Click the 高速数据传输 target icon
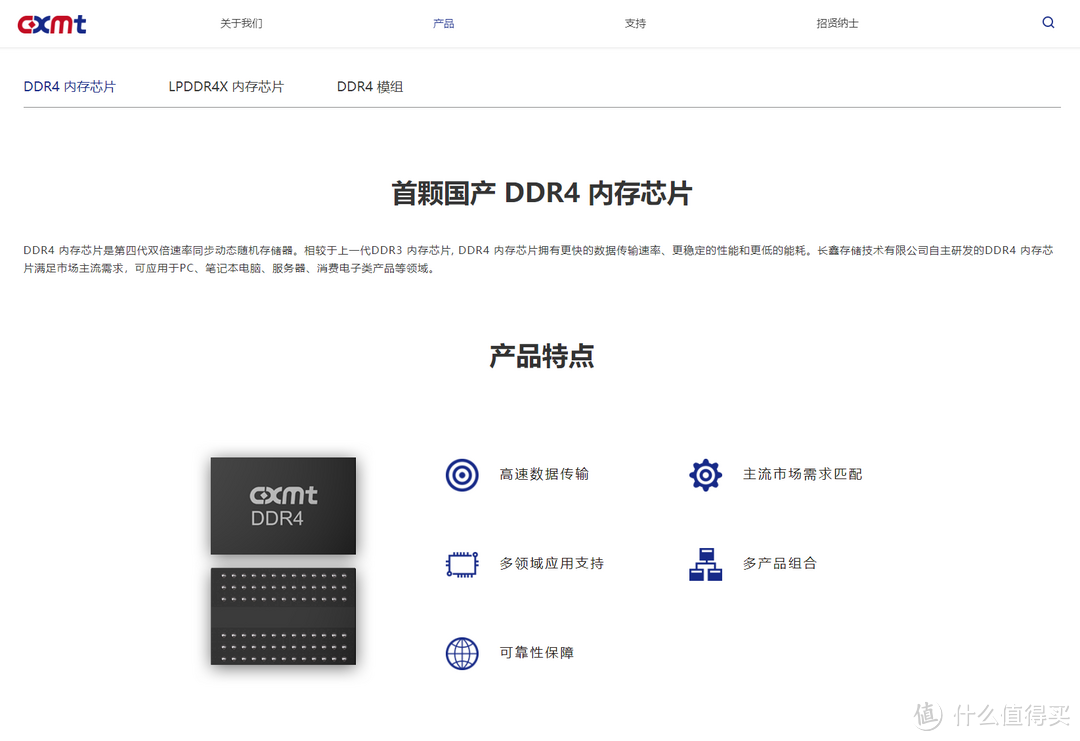Viewport: 1080px width, 741px height. (x=461, y=475)
